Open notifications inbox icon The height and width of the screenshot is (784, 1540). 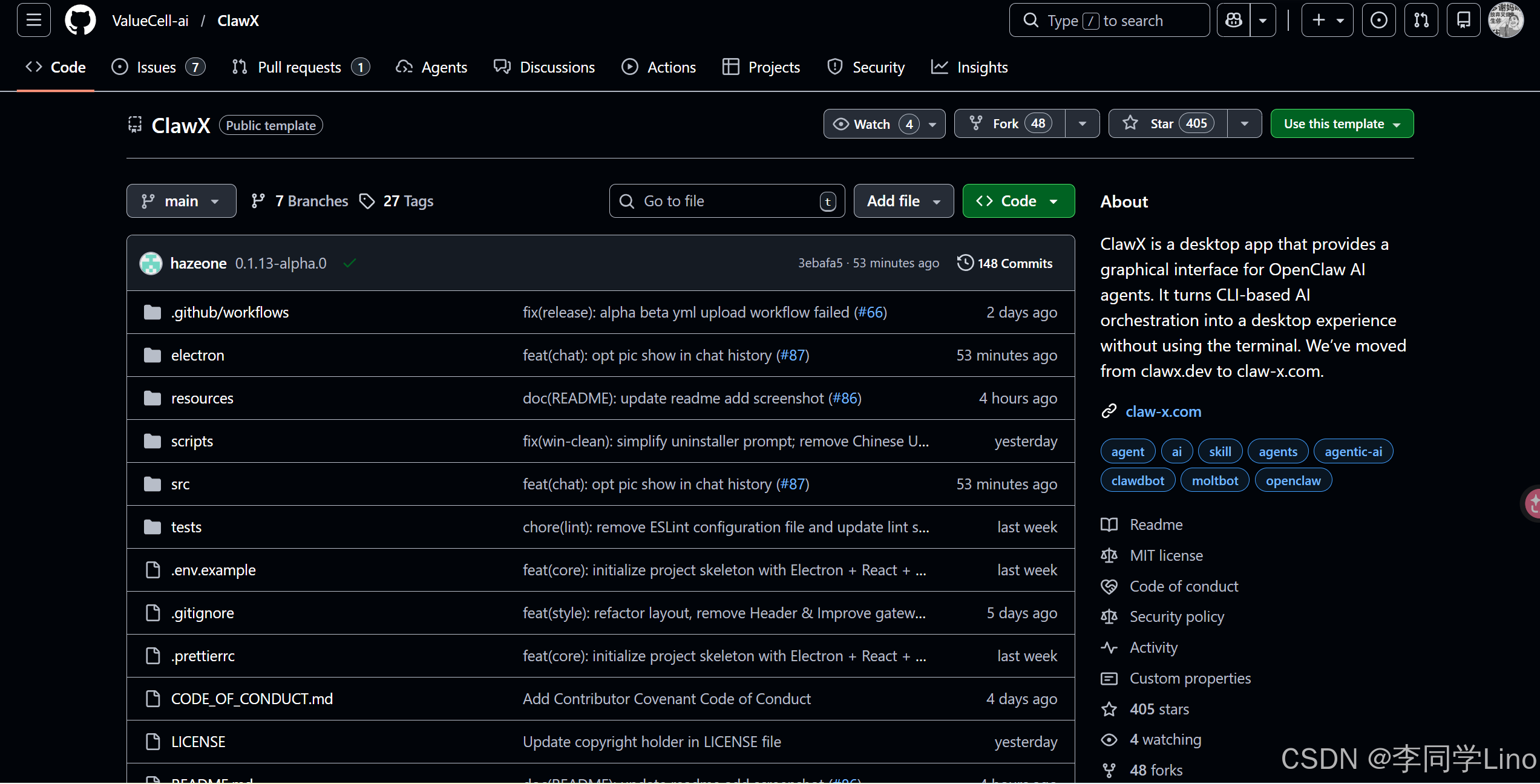(1463, 21)
